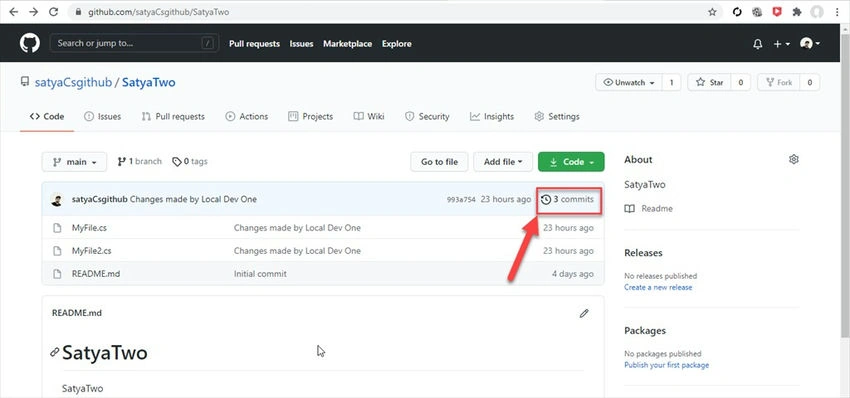Viewport: 850px width, 398px height.
Task: Click the browser back arrow
Action: click(x=14, y=12)
